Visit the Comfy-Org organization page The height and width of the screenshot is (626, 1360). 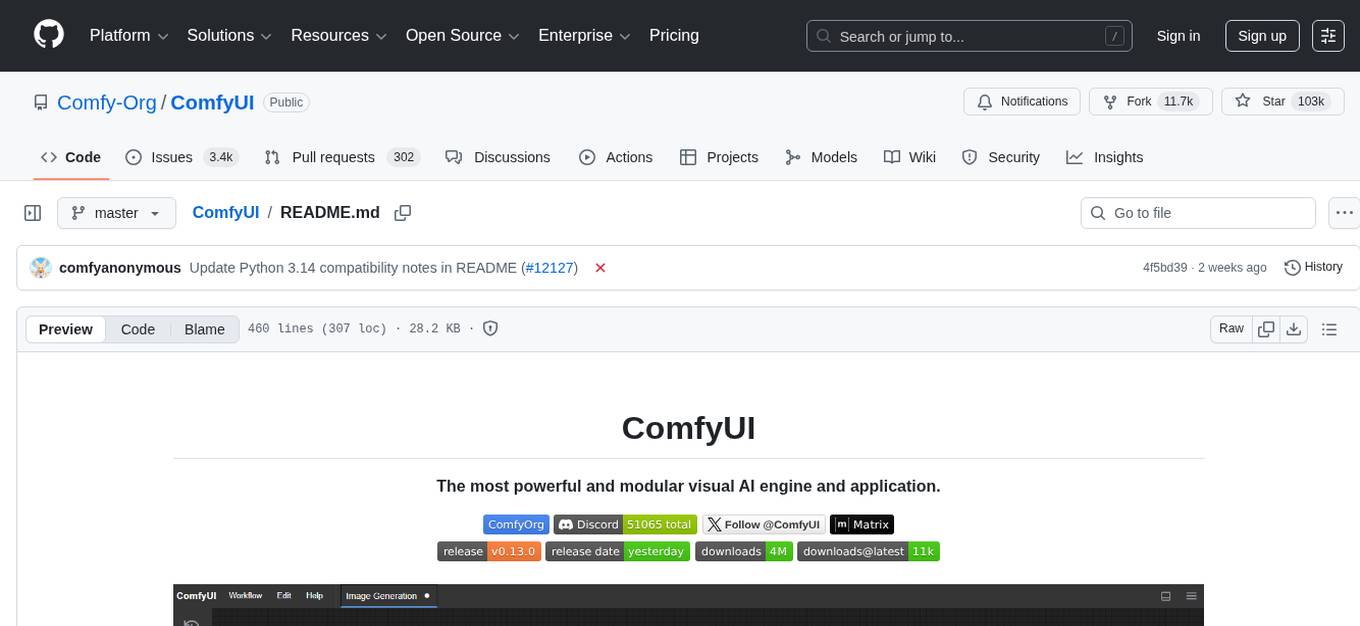click(x=106, y=102)
